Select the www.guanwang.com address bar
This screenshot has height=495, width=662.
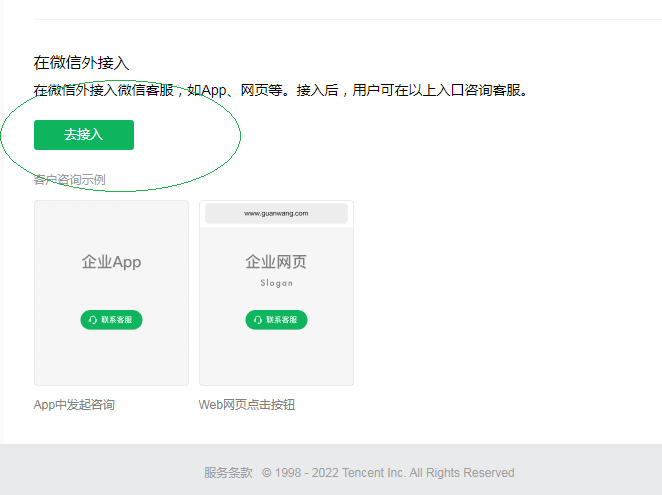tap(277, 213)
